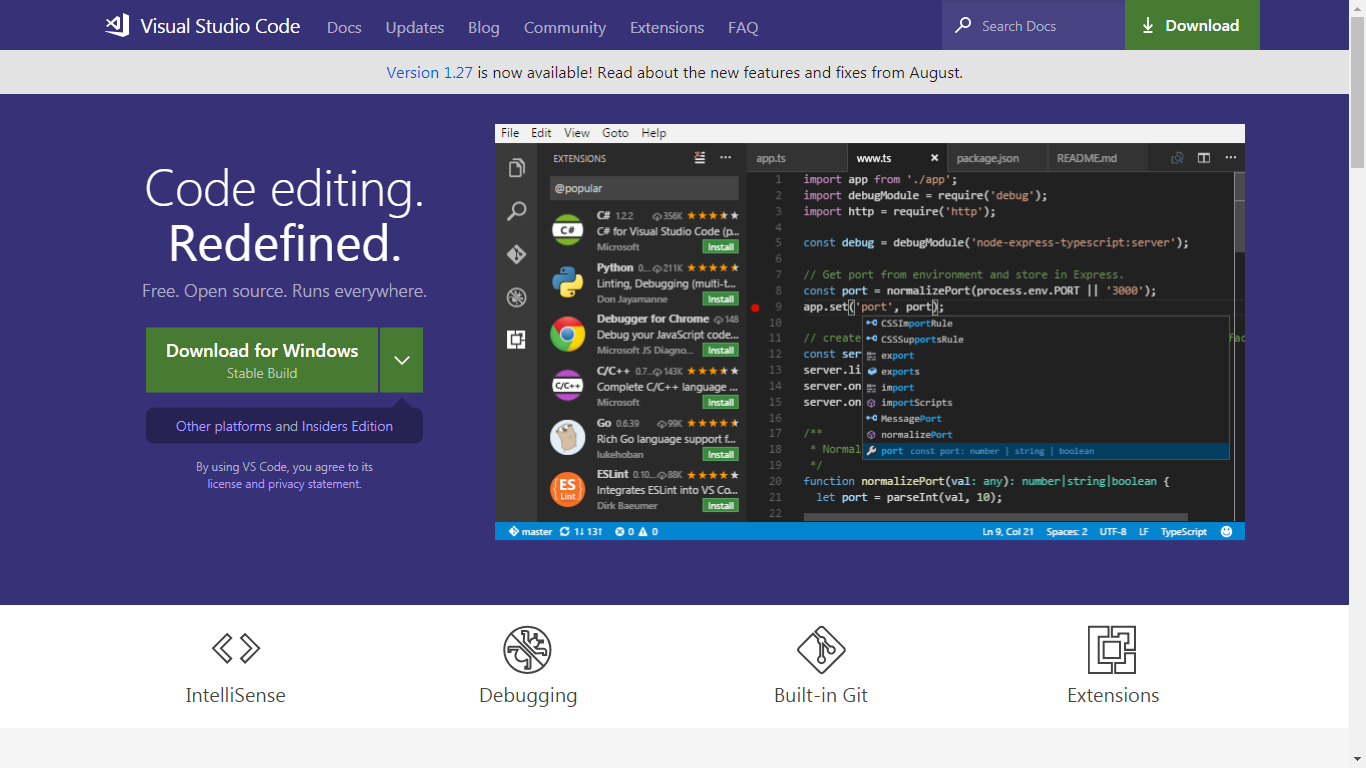Screen dimensions: 1366x768
Task: Go to the Blog page
Action: point(483,28)
